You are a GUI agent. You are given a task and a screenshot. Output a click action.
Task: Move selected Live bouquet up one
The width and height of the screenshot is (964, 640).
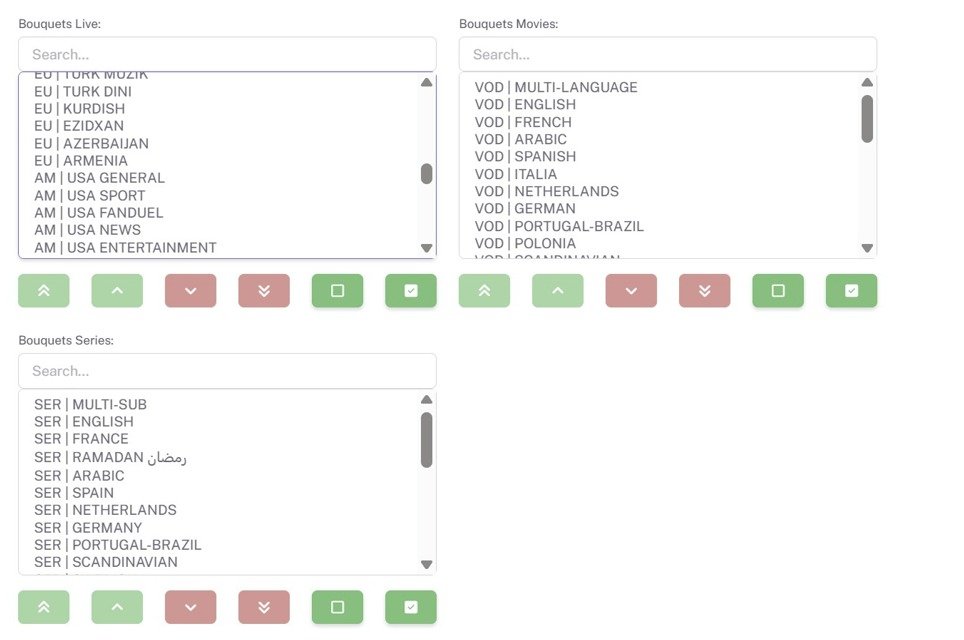tap(117, 291)
